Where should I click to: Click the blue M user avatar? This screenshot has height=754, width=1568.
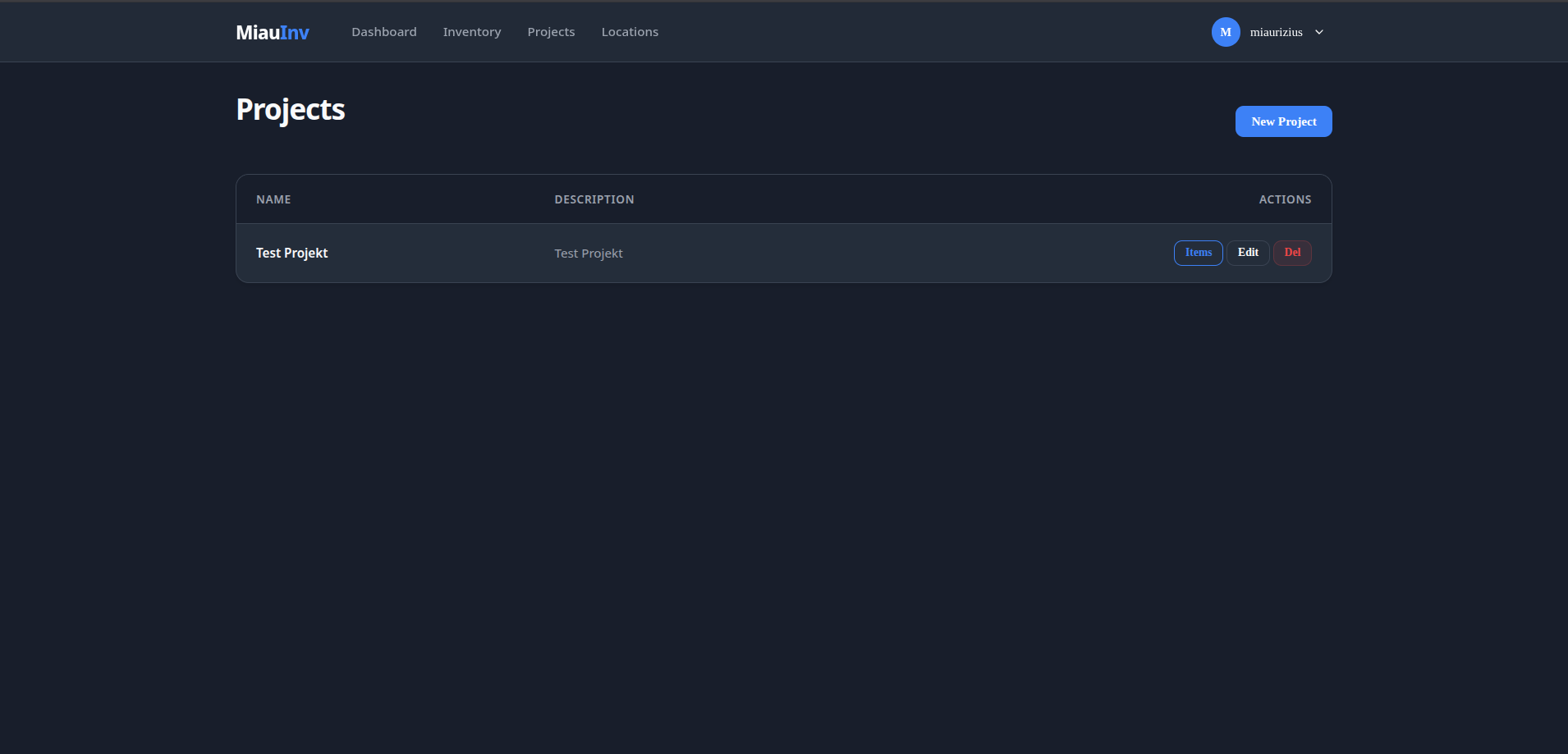1226,32
